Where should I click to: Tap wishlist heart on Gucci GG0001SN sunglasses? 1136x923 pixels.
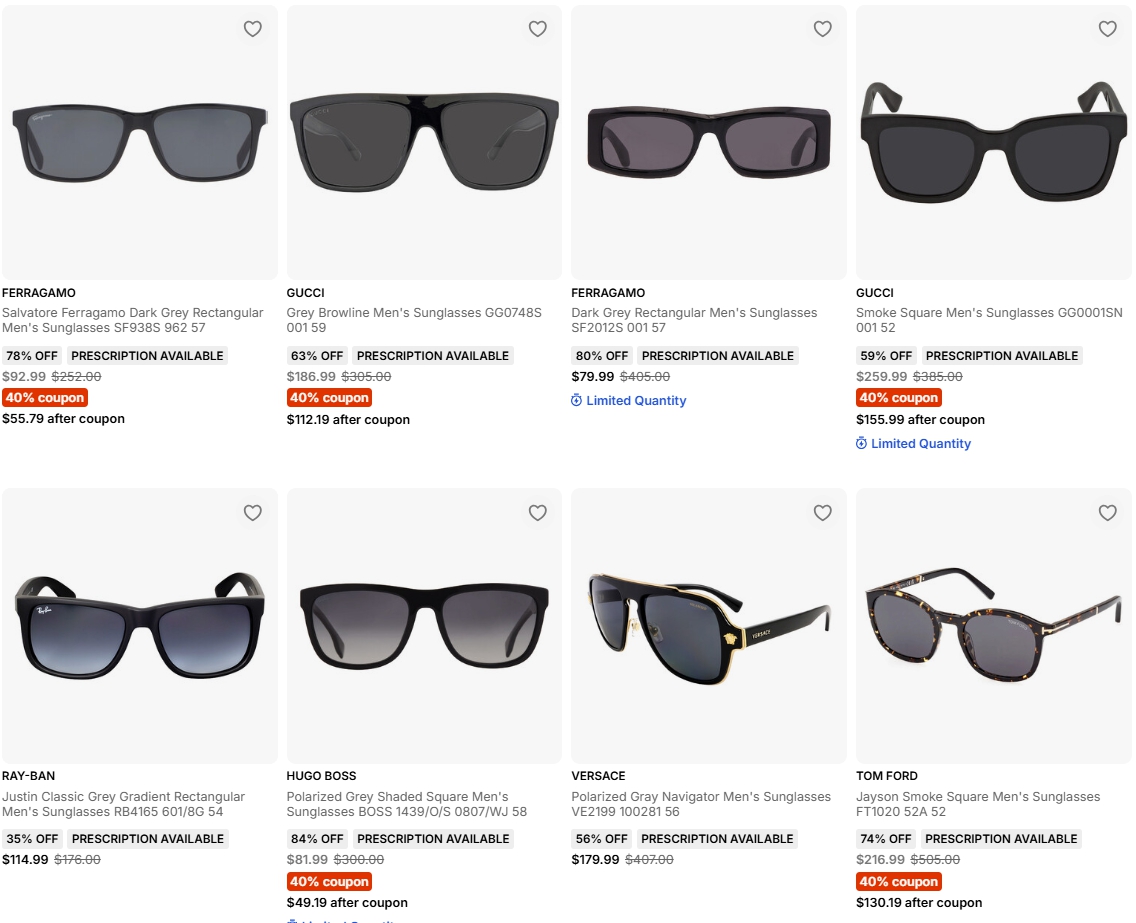click(x=1107, y=29)
